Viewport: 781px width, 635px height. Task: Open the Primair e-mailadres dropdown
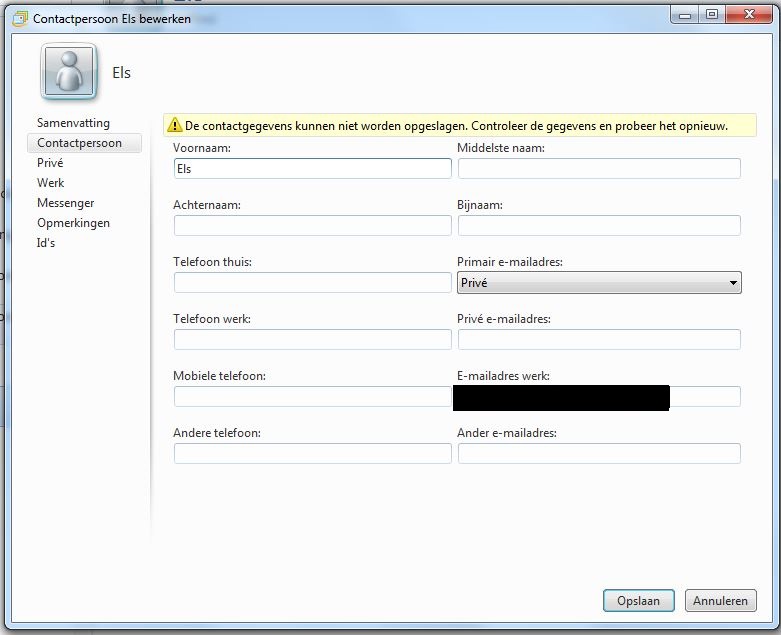599,283
